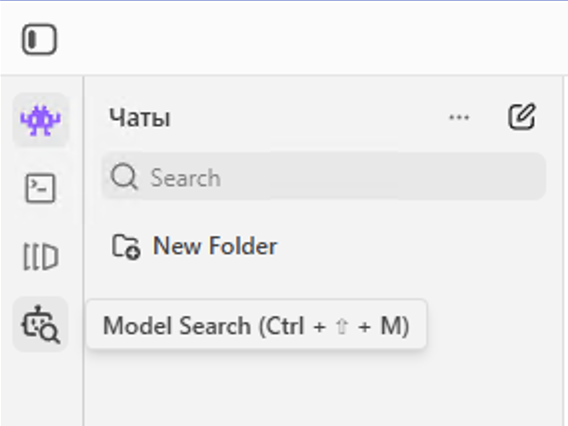
Task: Open the purple Chat robot tab
Action: pos(41,120)
